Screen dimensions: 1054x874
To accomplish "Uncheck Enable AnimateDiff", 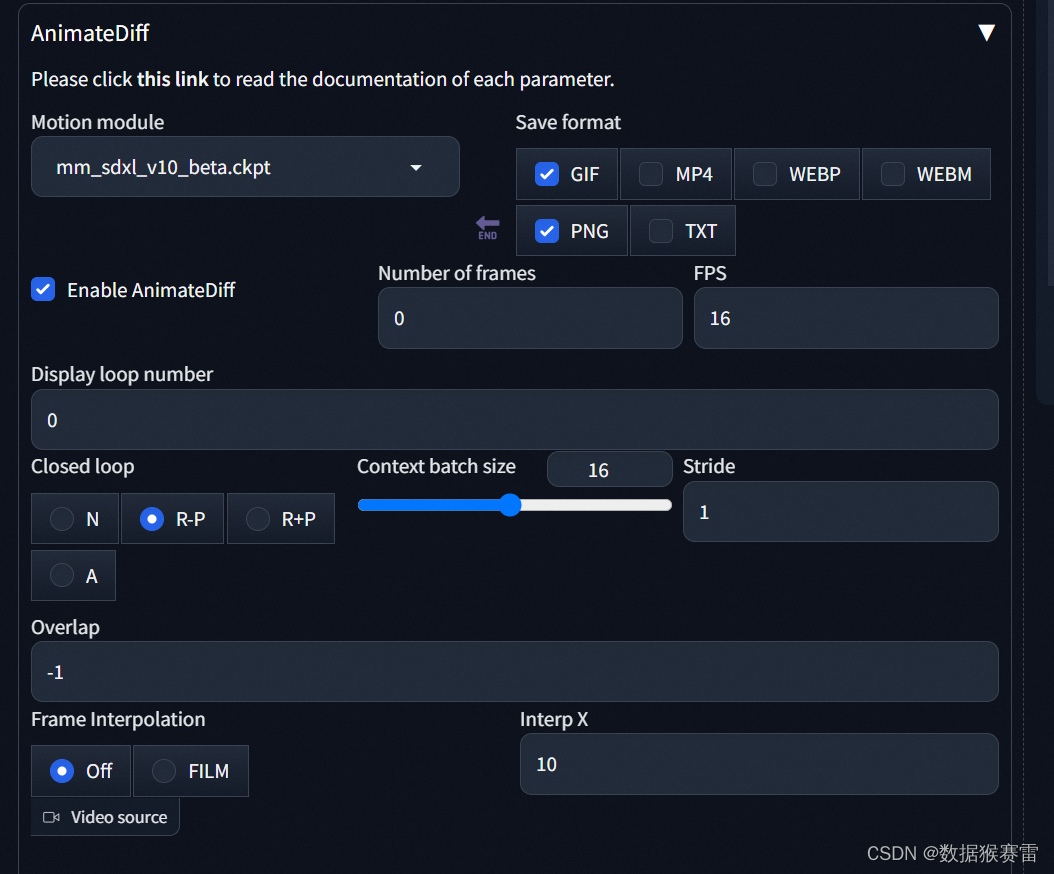I will click(x=42, y=289).
